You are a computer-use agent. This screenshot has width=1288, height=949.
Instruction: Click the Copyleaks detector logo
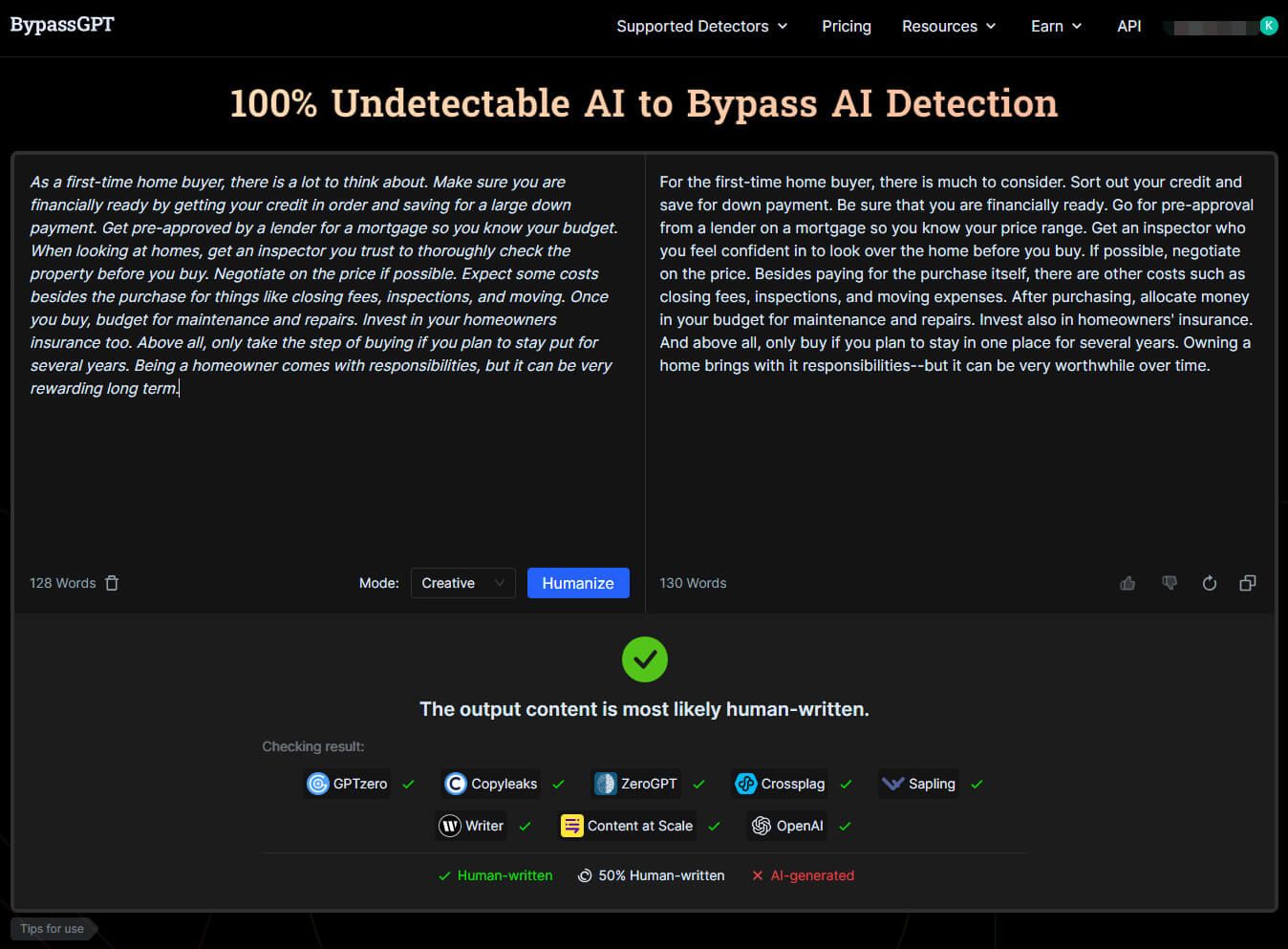point(456,784)
